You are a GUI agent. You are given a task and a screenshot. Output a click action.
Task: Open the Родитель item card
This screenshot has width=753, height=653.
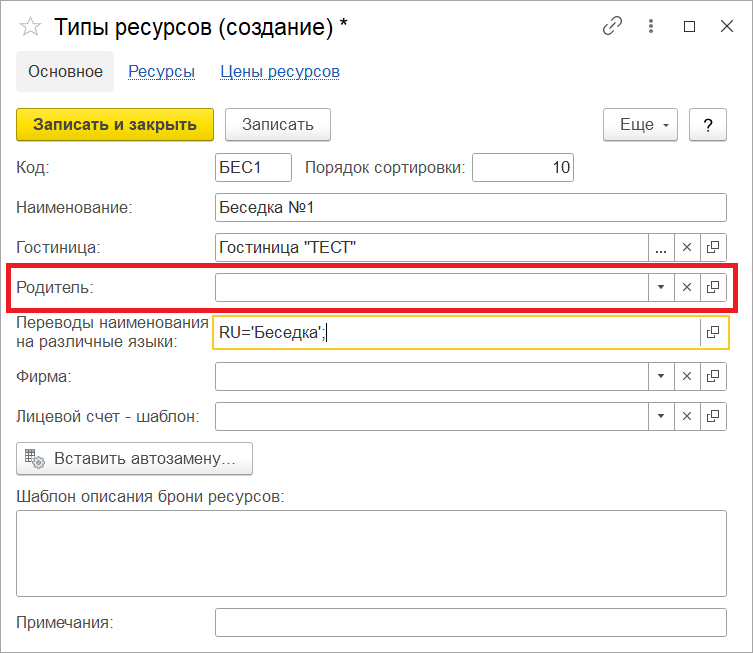[713, 288]
